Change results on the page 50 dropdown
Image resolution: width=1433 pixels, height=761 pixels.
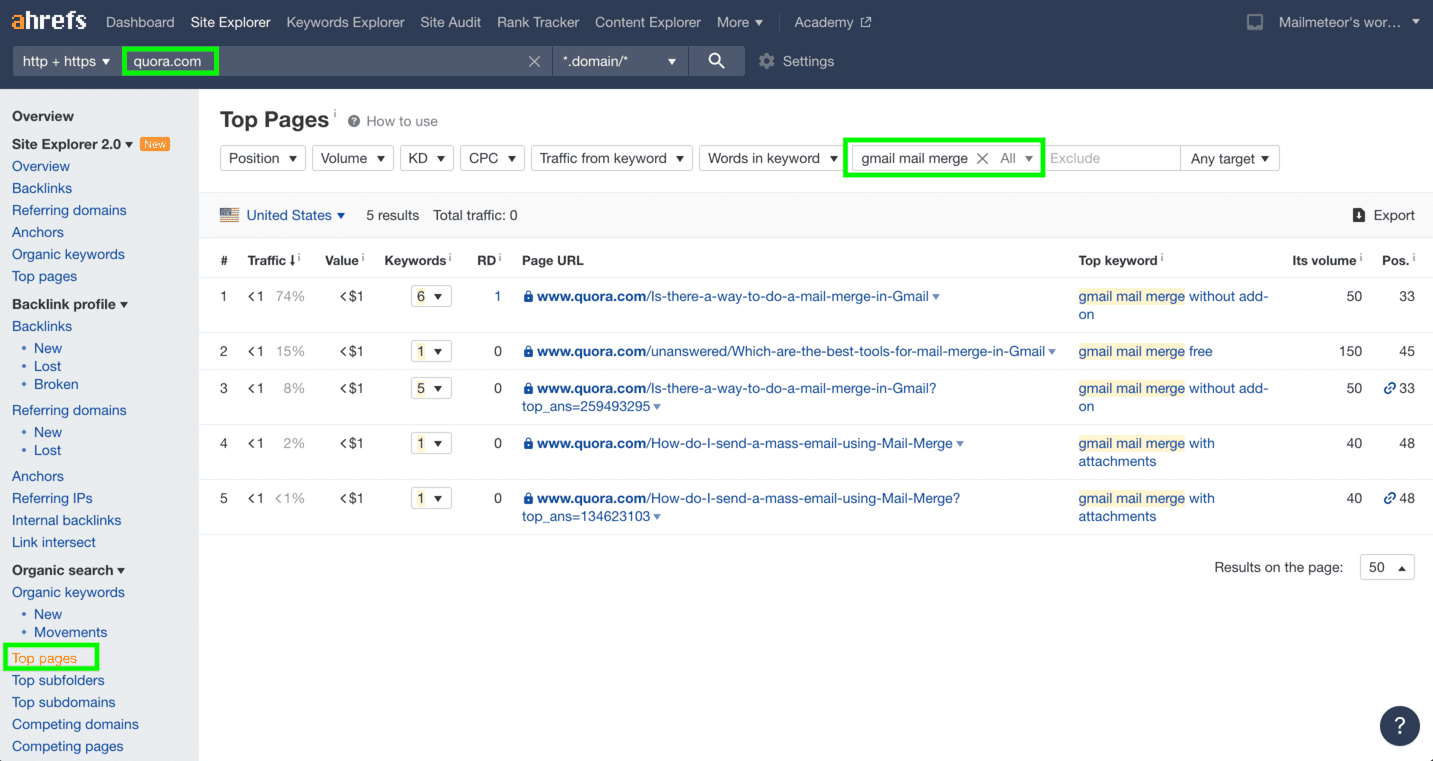(x=1387, y=567)
